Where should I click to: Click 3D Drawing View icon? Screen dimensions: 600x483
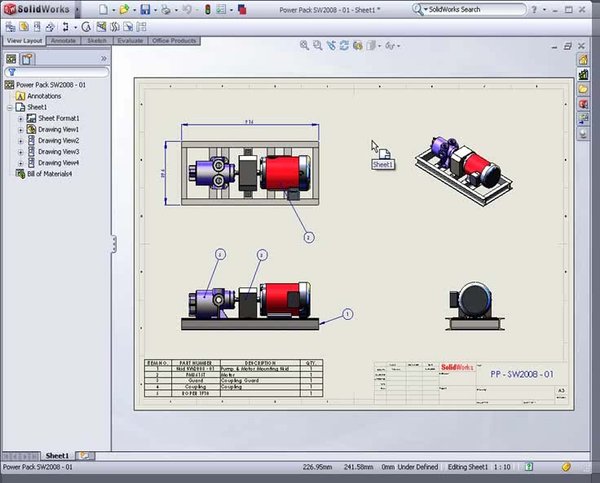[x=357, y=46]
